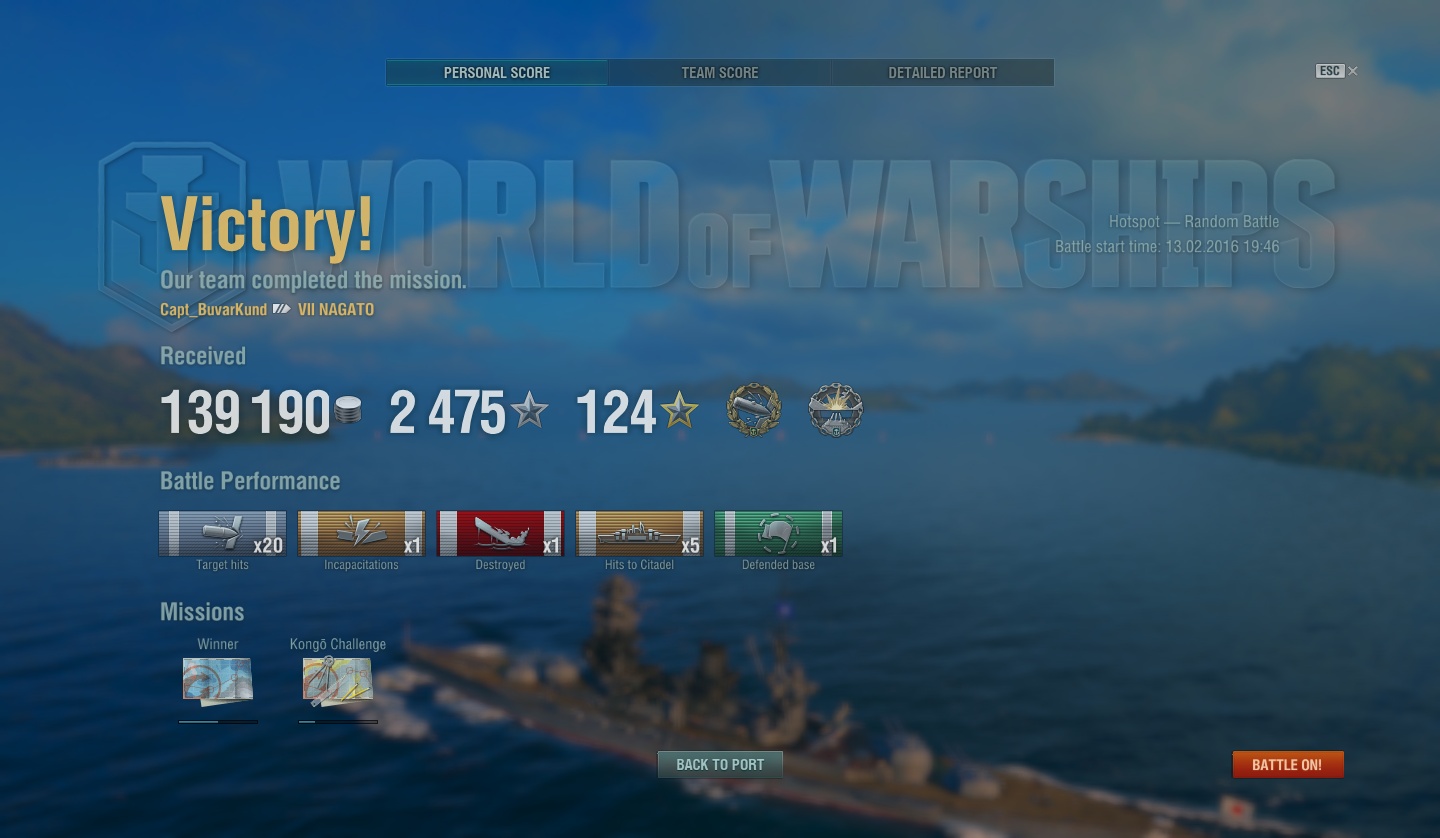The height and width of the screenshot is (838, 1440).
Task: Select the green Defended base ribbon
Action: pyautogui.click(x=778, y=534)
